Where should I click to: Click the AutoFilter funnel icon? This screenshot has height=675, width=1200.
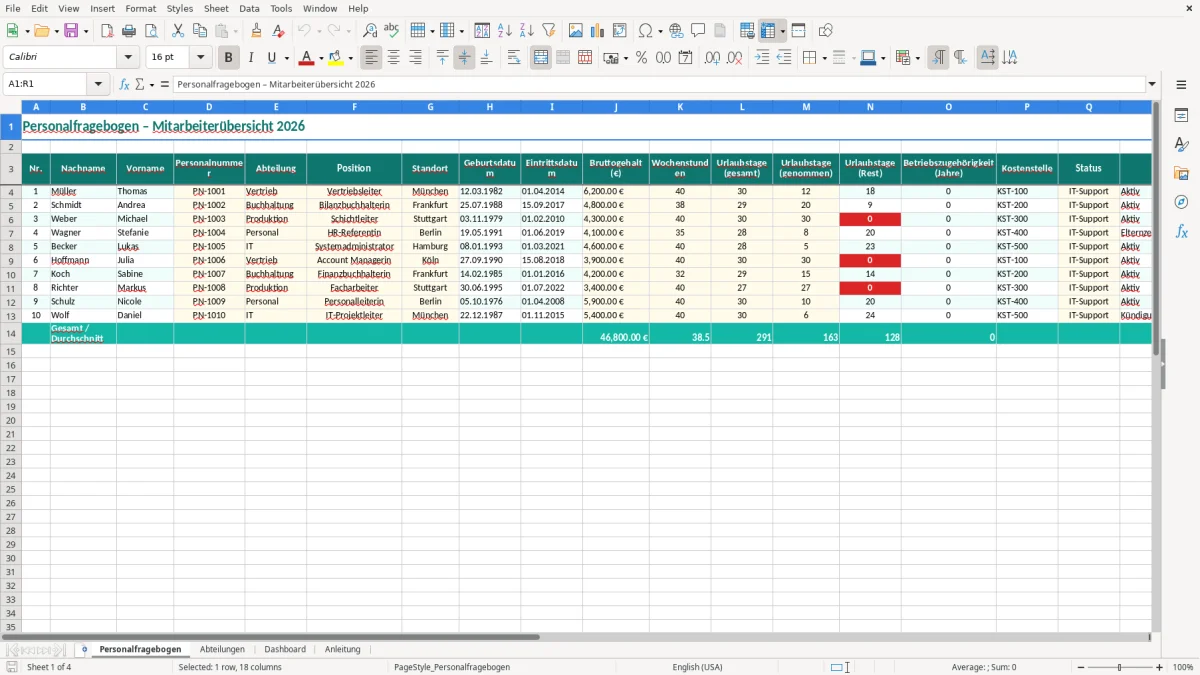549,31
